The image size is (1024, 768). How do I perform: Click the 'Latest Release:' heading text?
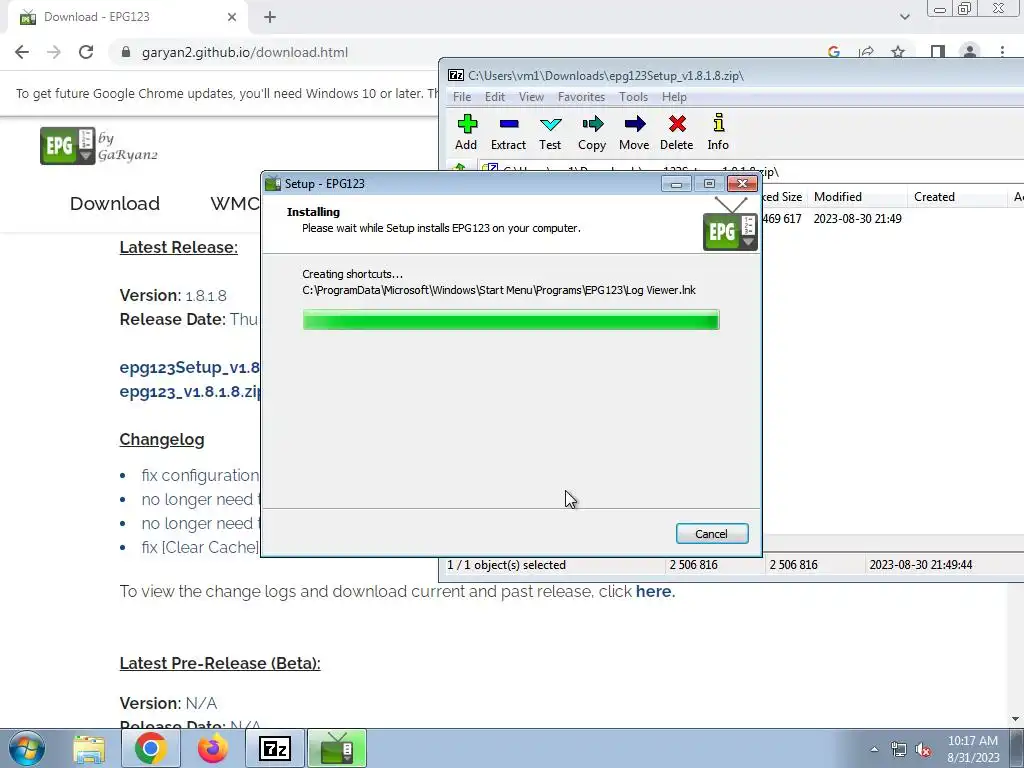[x=178, y=247]
